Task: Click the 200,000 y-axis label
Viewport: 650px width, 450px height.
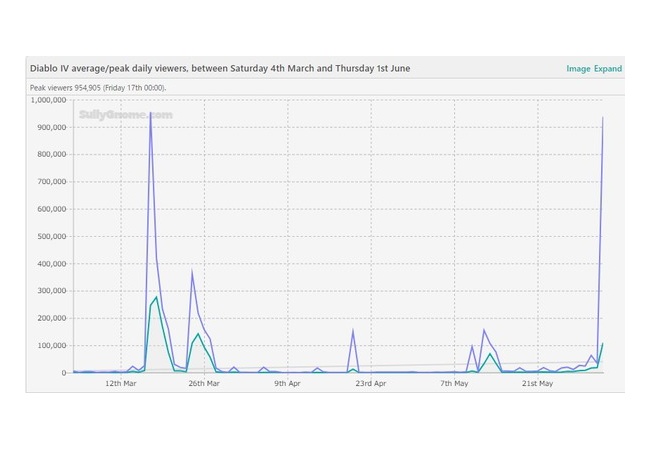Action: point(52,318)
